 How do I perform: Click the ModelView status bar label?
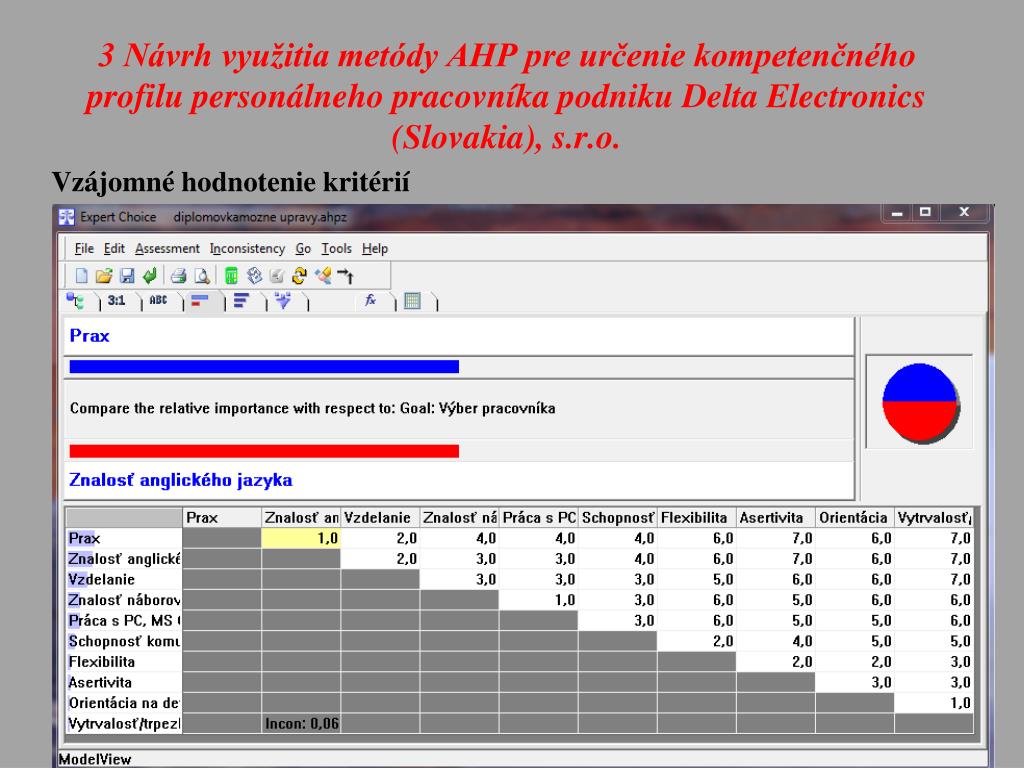[95, 760]
